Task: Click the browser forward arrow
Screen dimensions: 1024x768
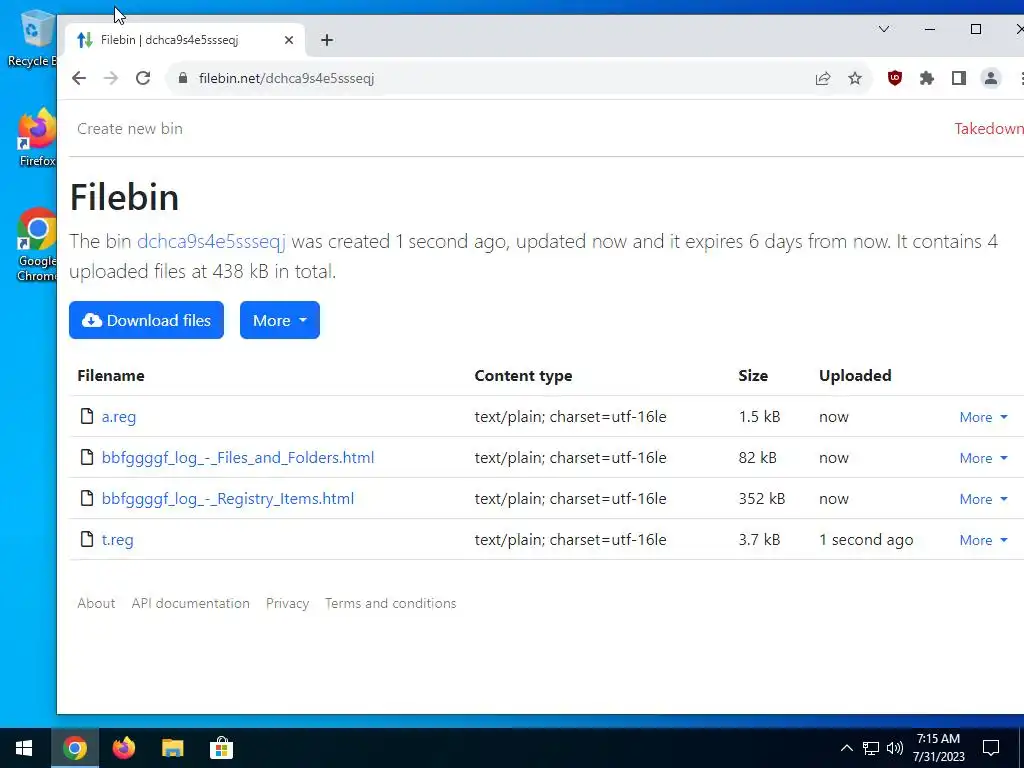Action: (x=111, y=78)
